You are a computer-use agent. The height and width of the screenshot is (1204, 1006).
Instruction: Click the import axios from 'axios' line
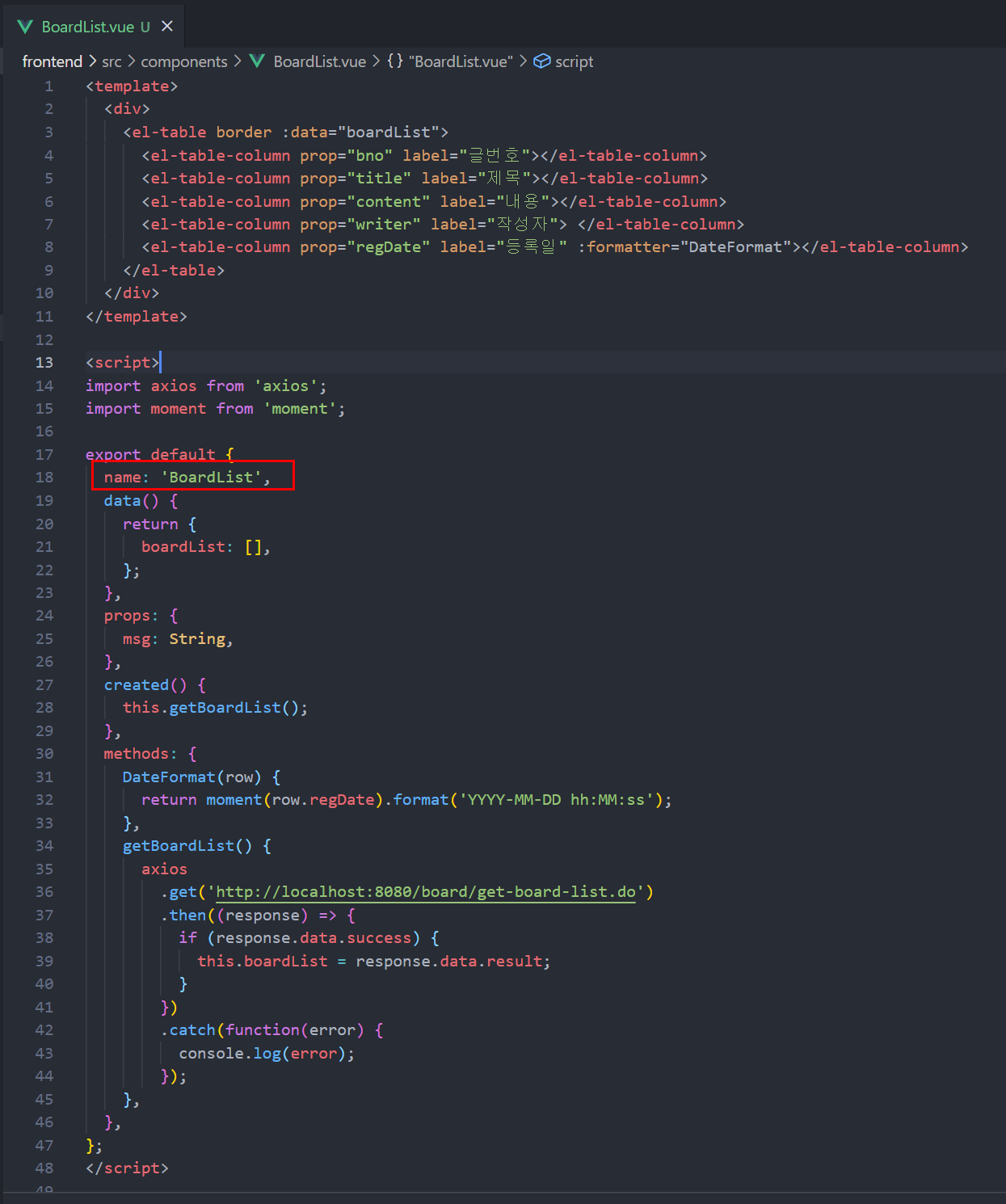(x=206, y=386)
